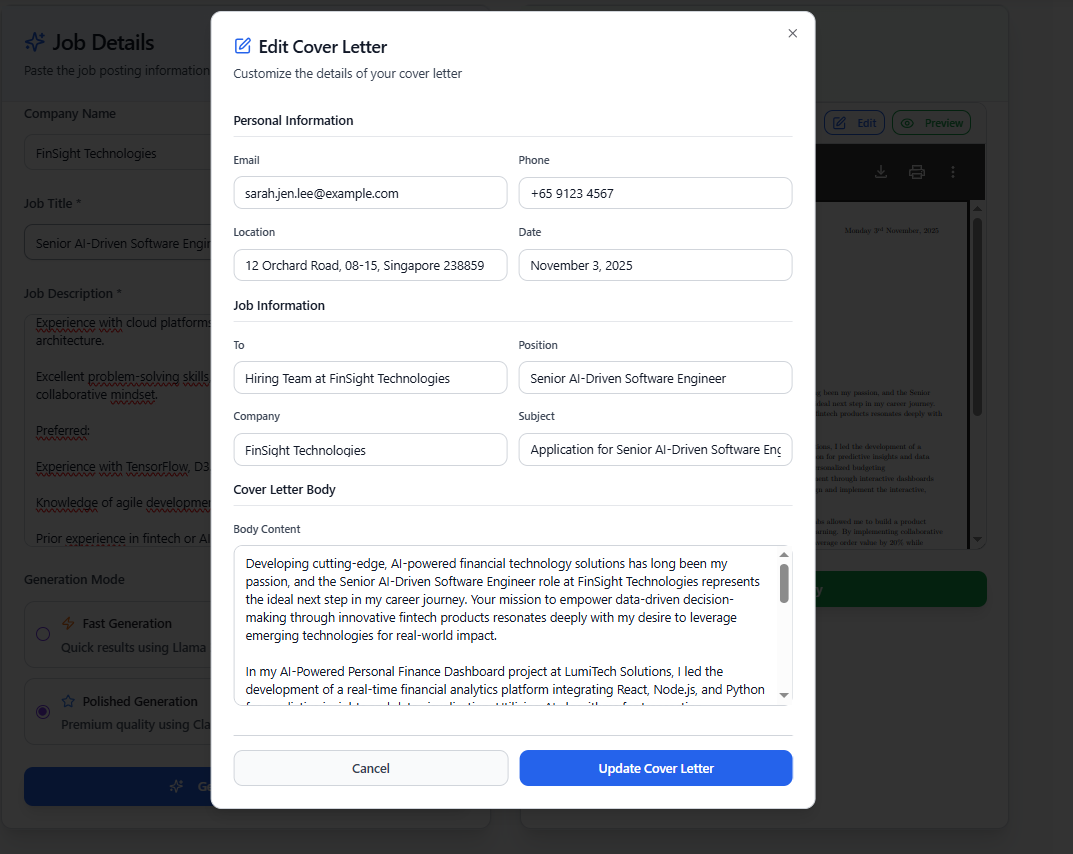Click the sparkle icon beside Job Details
This screenshot has width=1073, height=854.
coord(35,42)
